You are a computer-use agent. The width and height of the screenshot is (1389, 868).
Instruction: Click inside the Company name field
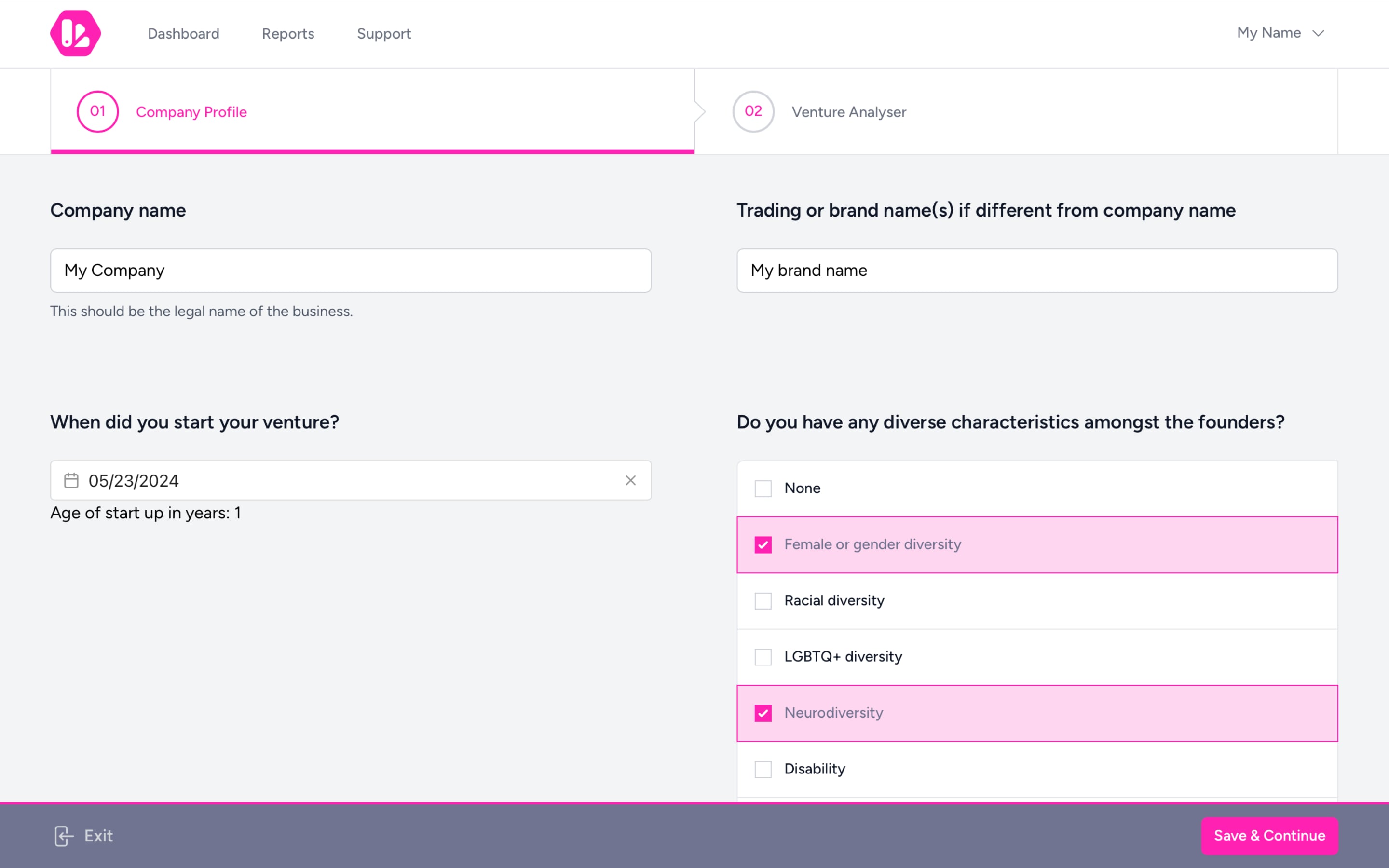click(350, 270)
